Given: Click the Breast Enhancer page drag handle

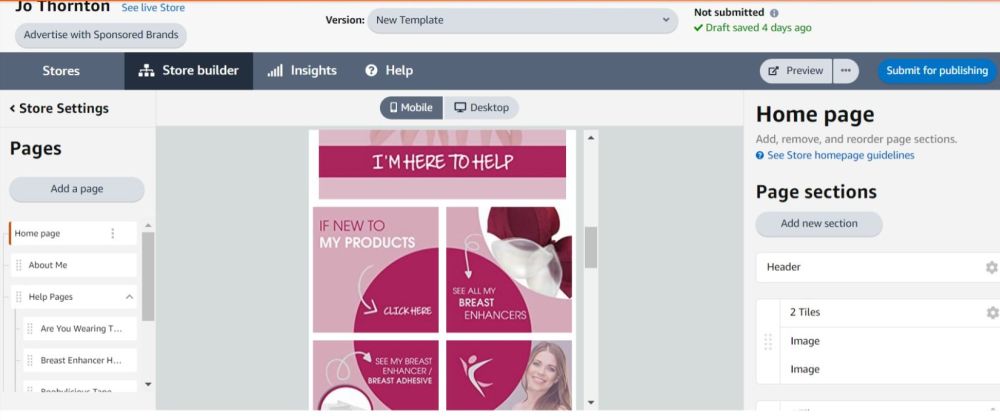Looking at the screenshot, I should 29,360.
